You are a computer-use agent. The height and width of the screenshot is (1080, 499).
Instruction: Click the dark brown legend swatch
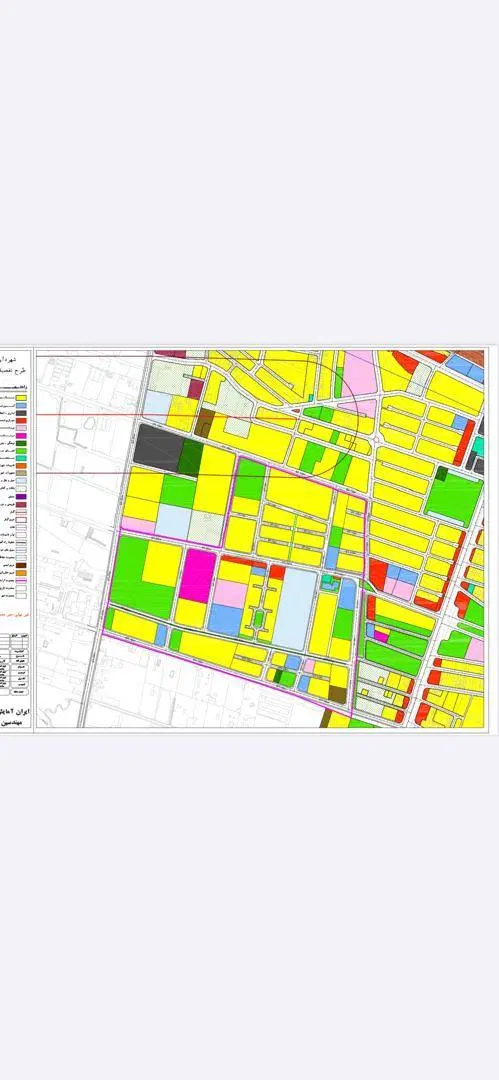[x=21, y=565]
